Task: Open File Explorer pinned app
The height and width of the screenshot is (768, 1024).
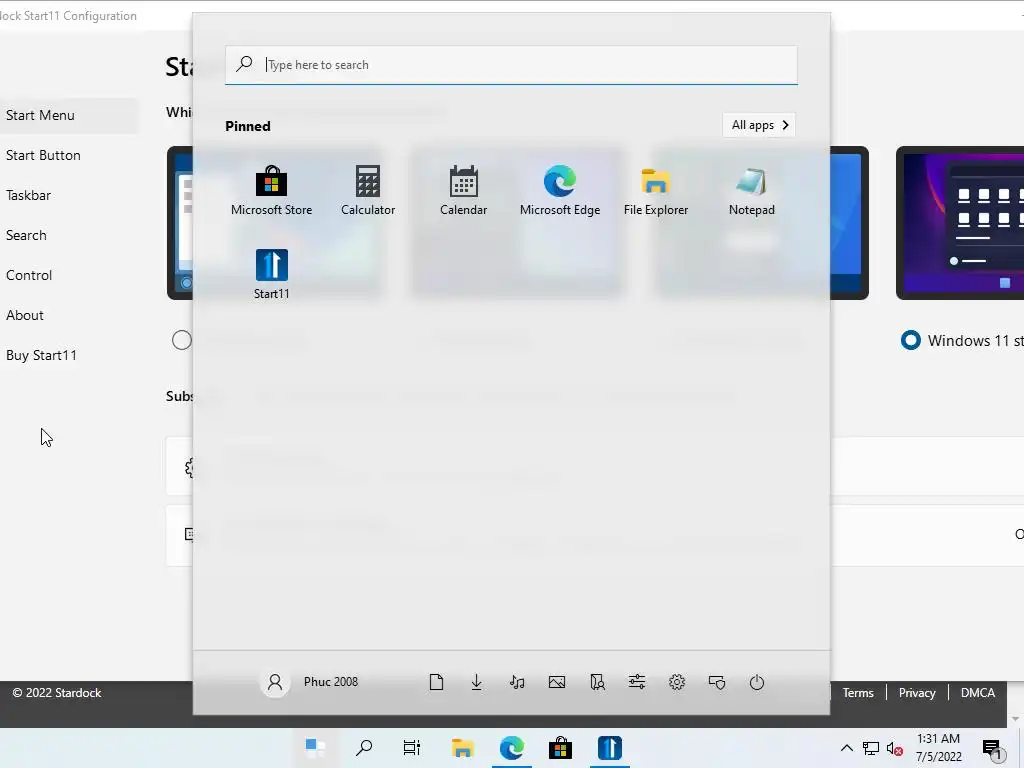Action: 656,190
